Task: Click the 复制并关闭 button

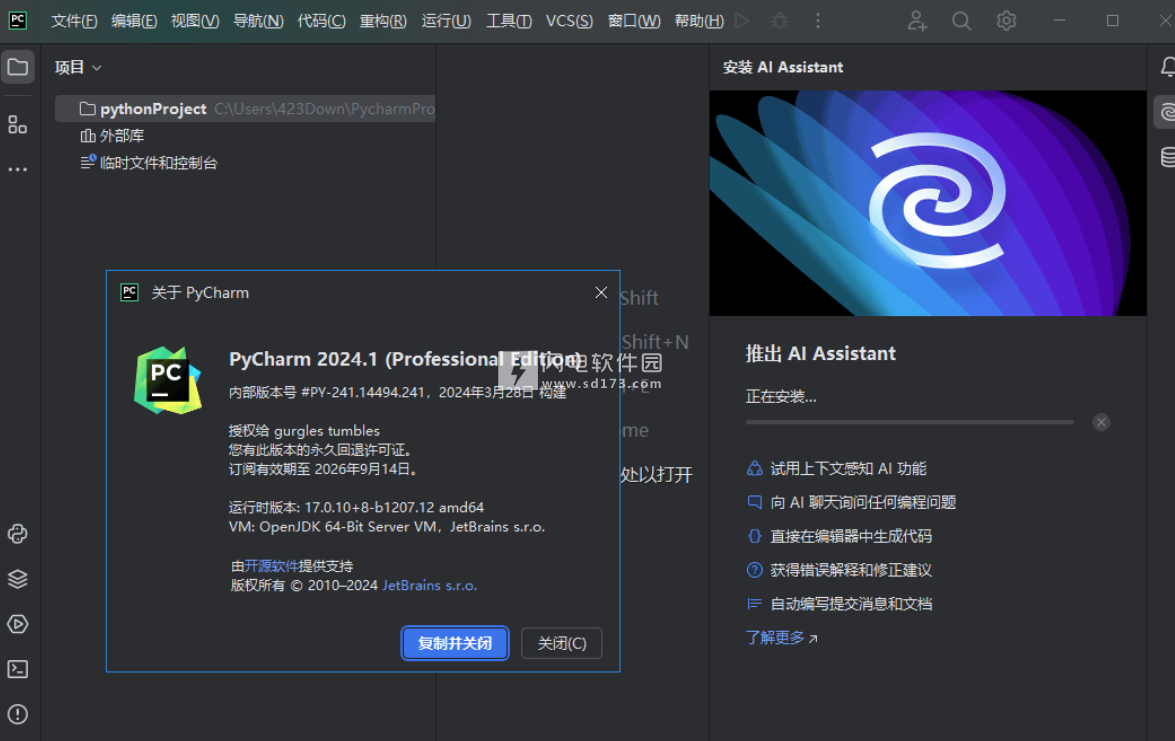Action: pos(454,643)
